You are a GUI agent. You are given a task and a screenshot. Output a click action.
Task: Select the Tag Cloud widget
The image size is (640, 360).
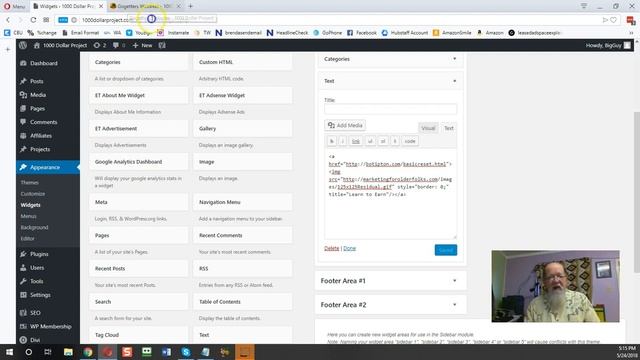(x=138, y=335)
